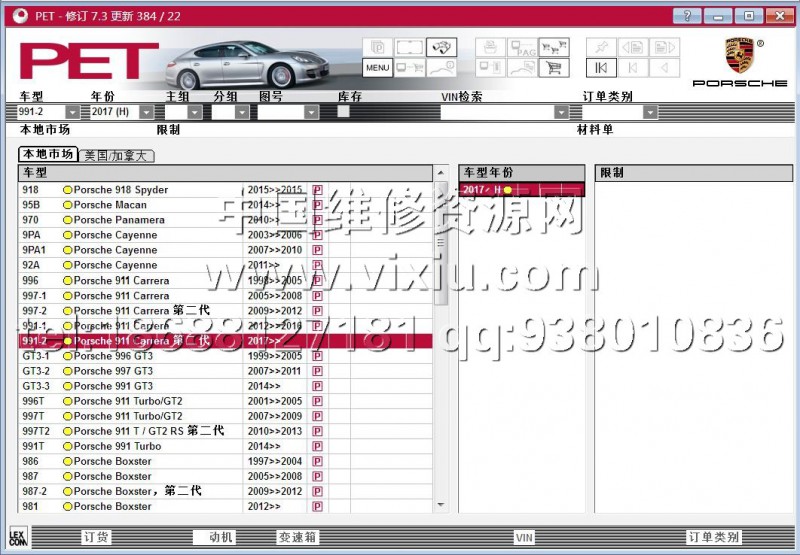
Task: Click the PAG monitor icon
Action: pos(522,47)
